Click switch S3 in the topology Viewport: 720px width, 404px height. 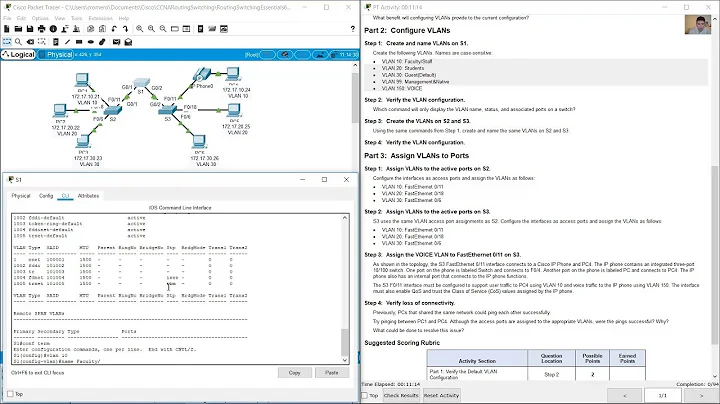point(167,109)
